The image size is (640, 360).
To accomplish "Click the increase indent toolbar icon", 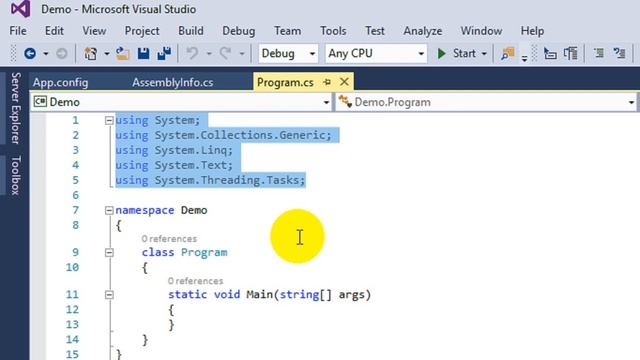I will coord(571,53).
